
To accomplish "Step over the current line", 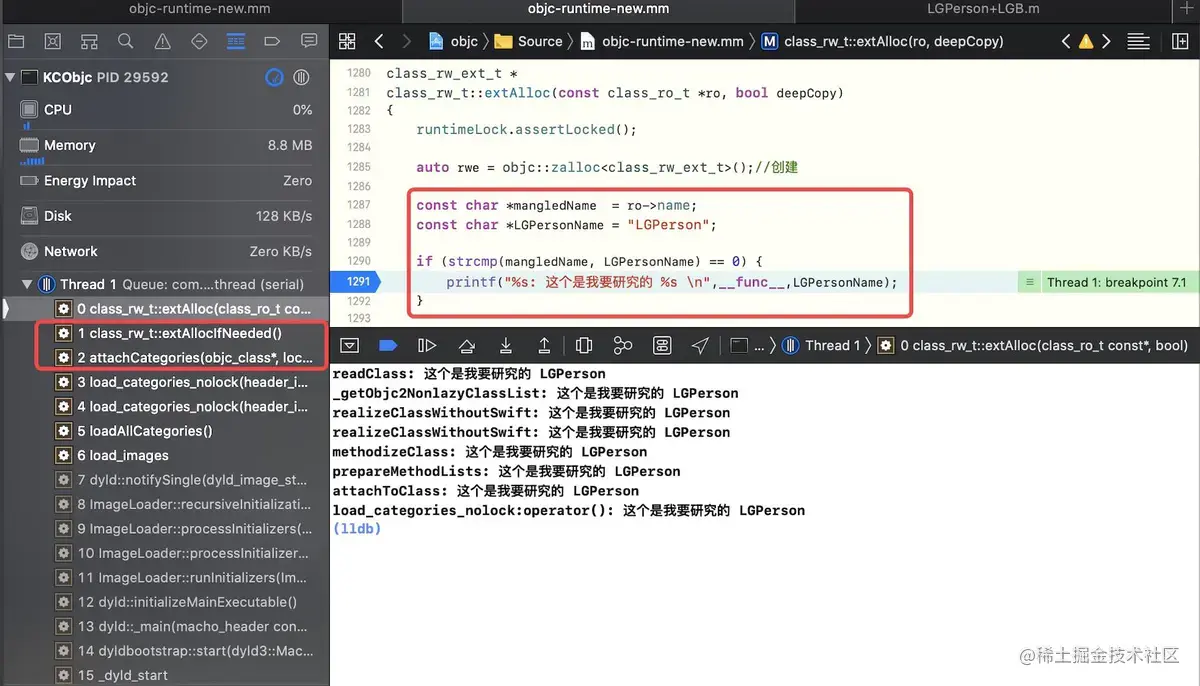I will (466, 345).
